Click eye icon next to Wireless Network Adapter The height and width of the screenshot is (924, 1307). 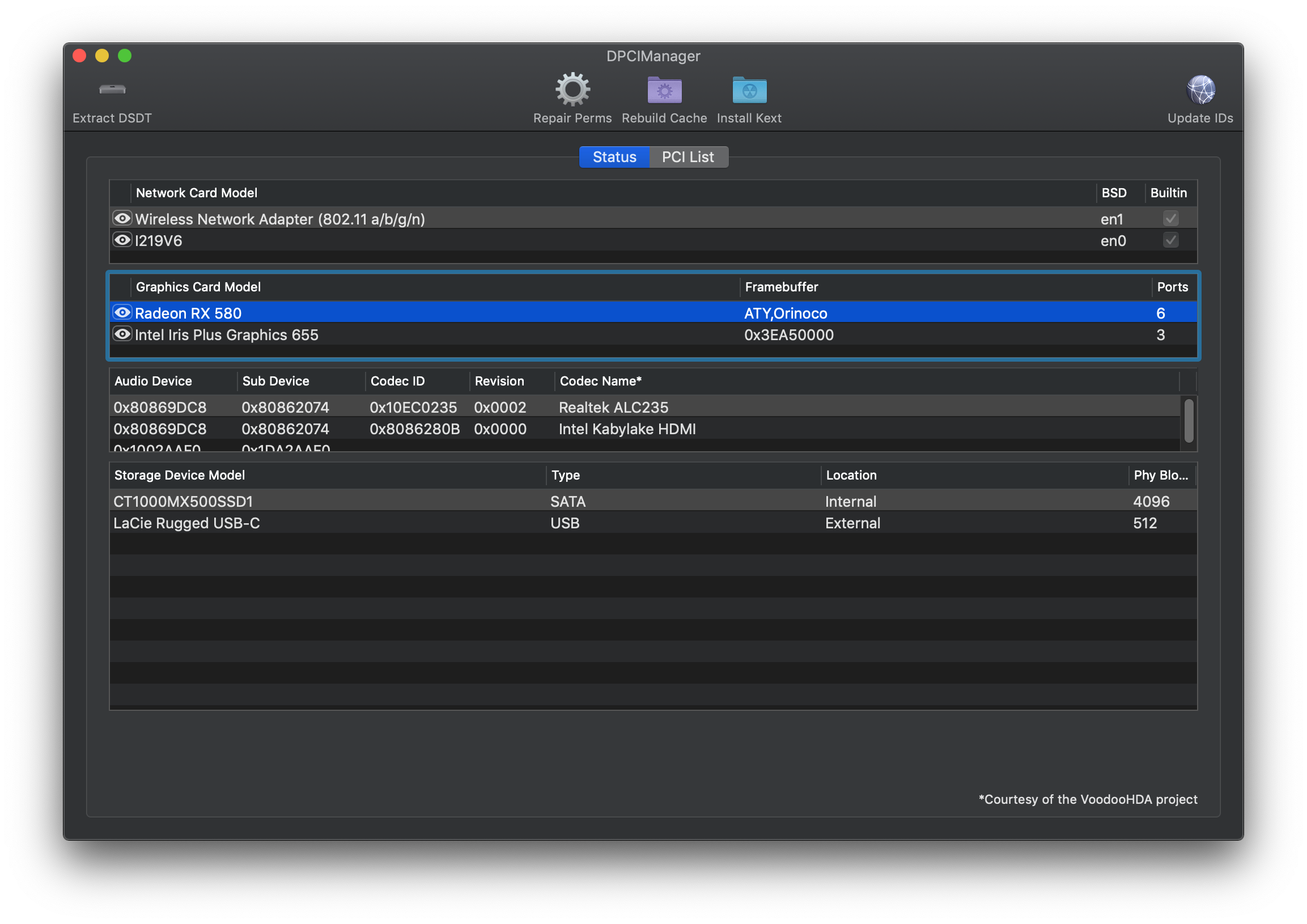(122, 219)
